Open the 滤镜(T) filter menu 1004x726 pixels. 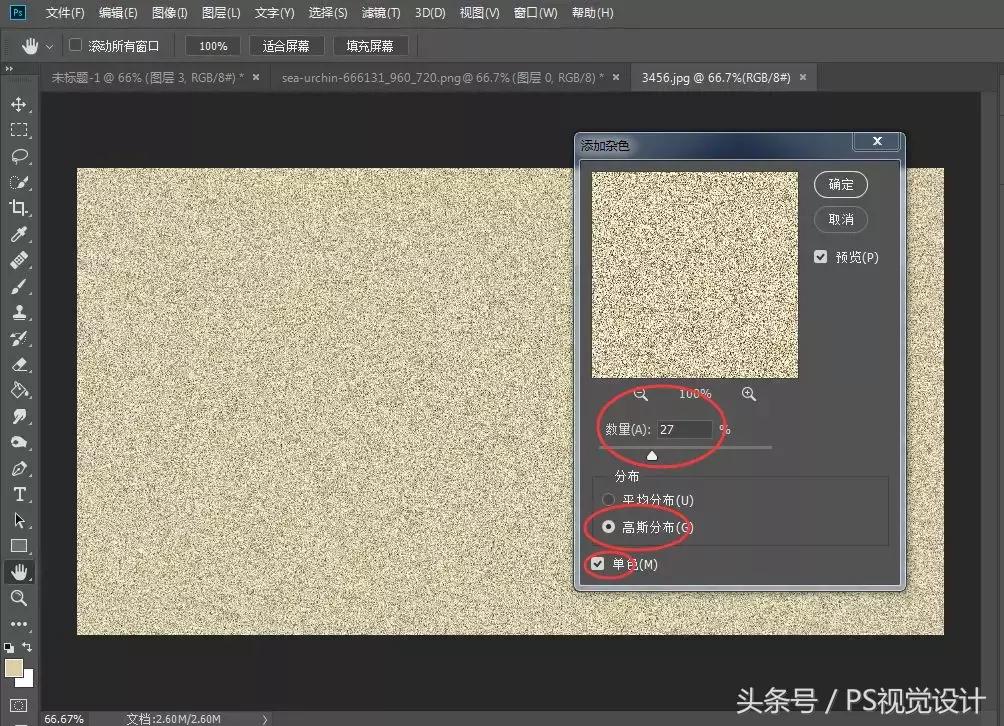(x=380, y=13)
